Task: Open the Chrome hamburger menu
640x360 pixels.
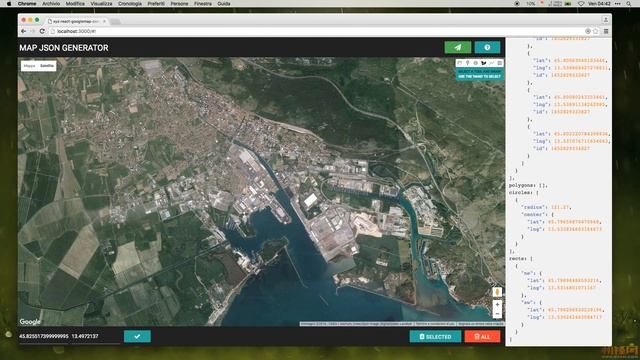Action: (x=606, y=31)
